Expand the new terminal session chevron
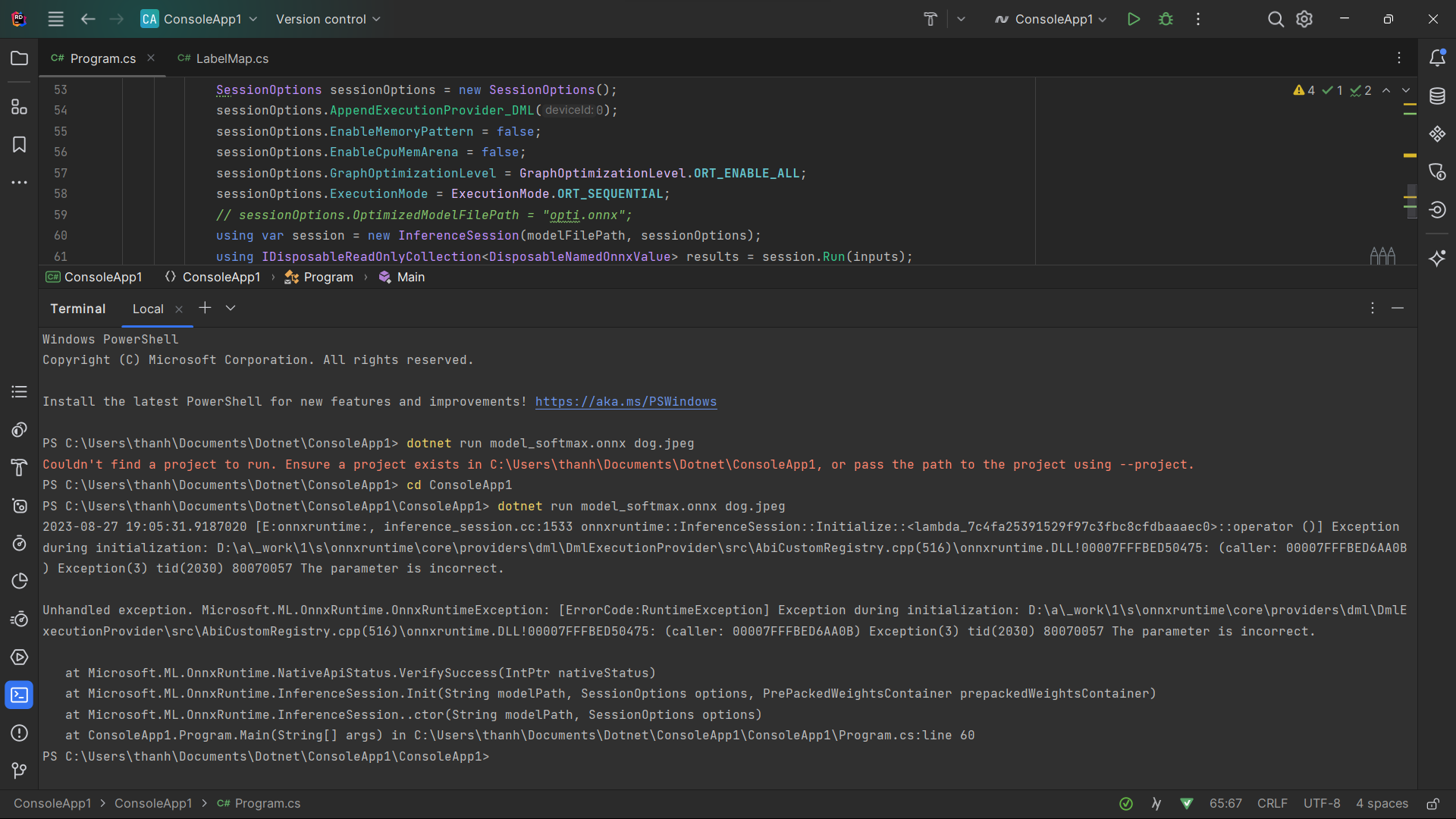The image size is (1456, 819). 231,309
